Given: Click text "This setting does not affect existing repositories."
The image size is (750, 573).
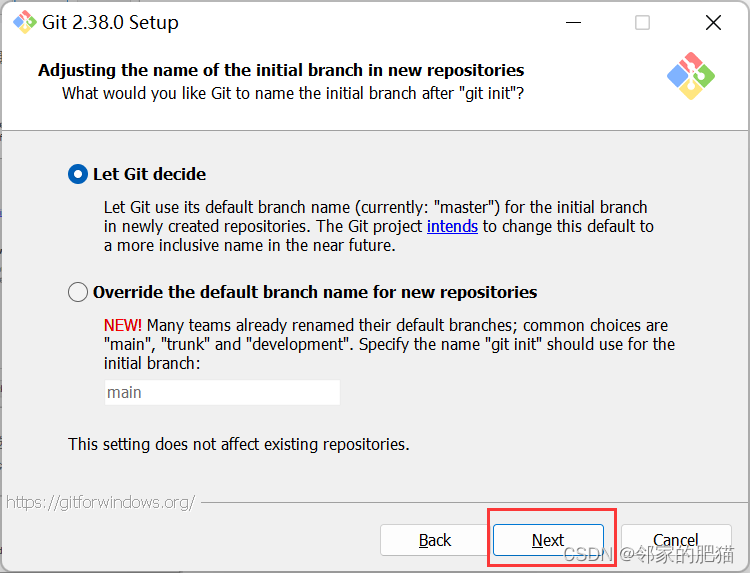Looking at the screenshot, I should tap(239, 444).
